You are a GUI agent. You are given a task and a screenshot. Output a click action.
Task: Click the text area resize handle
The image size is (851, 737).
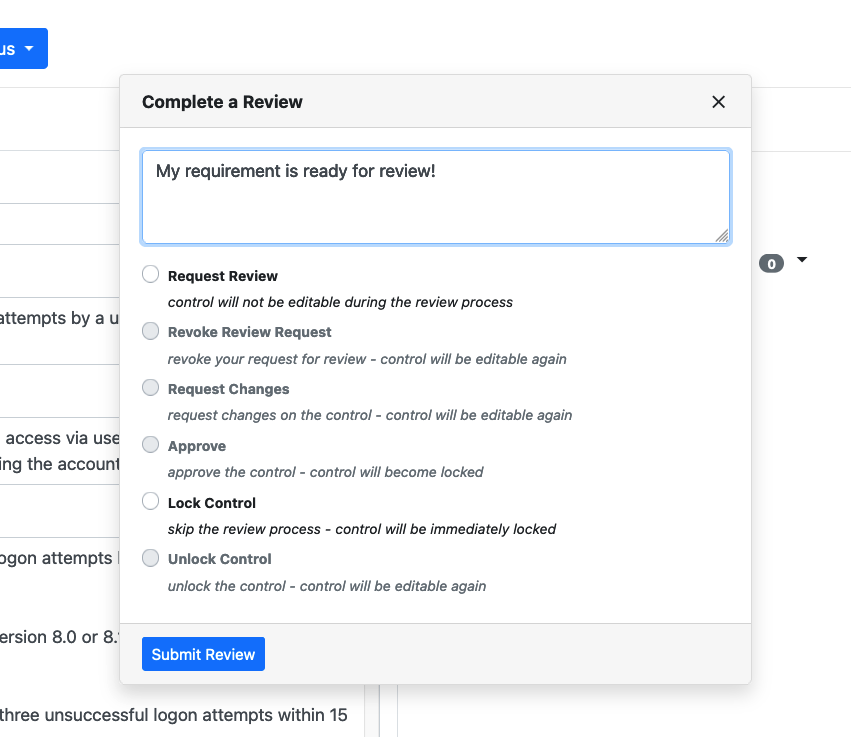point(722,236)
